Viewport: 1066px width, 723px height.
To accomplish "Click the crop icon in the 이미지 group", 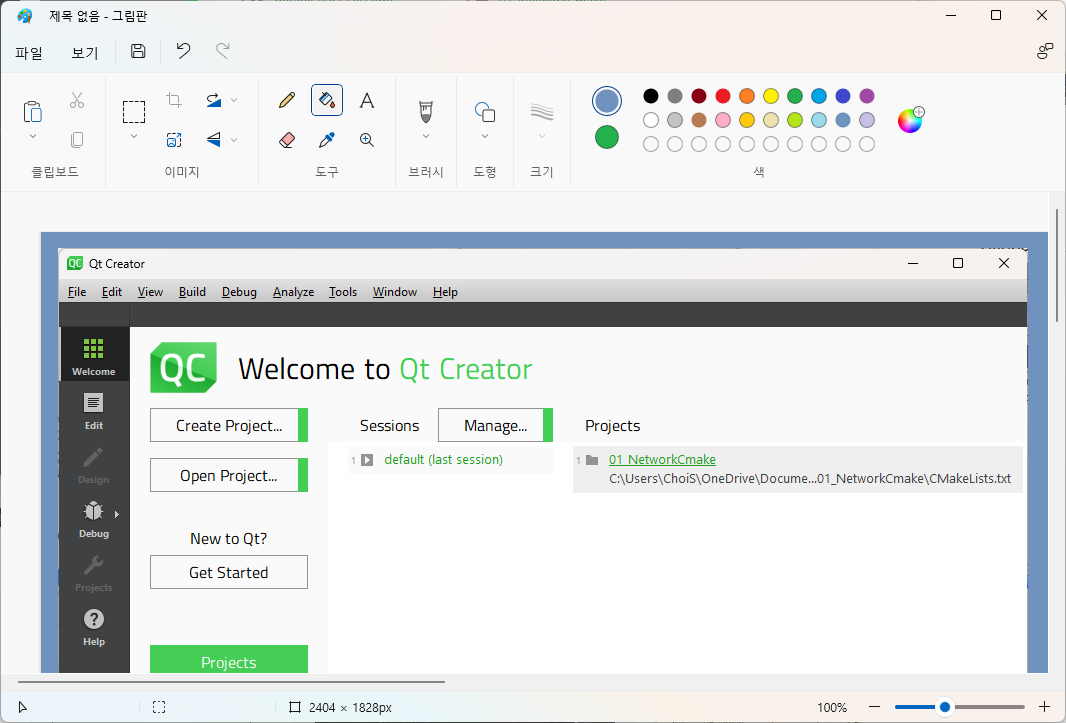I will (x=174, y=101).
